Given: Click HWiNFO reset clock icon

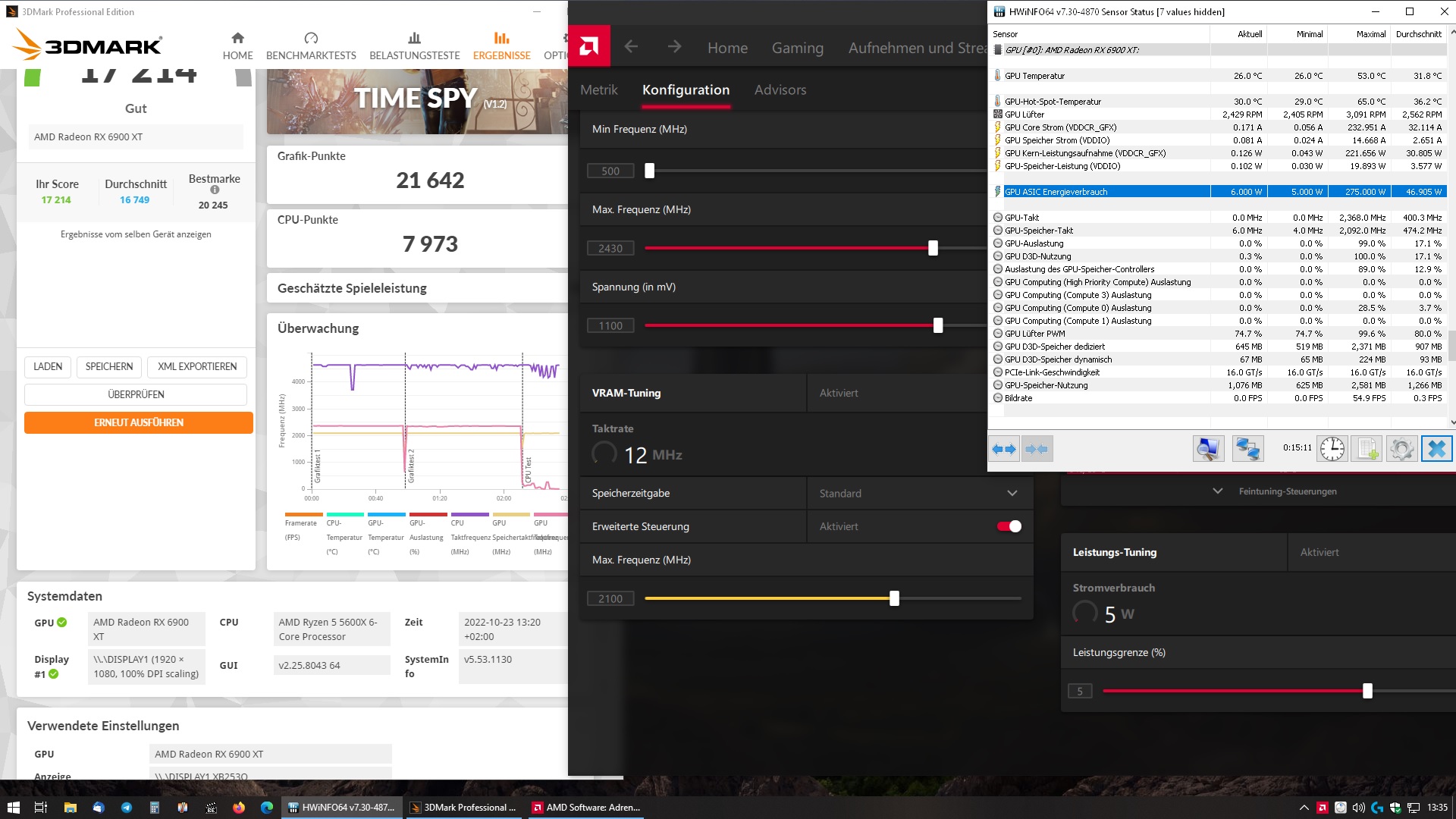Looking at the screenshot, I should pyautogui.click(x=1332, y=449).
